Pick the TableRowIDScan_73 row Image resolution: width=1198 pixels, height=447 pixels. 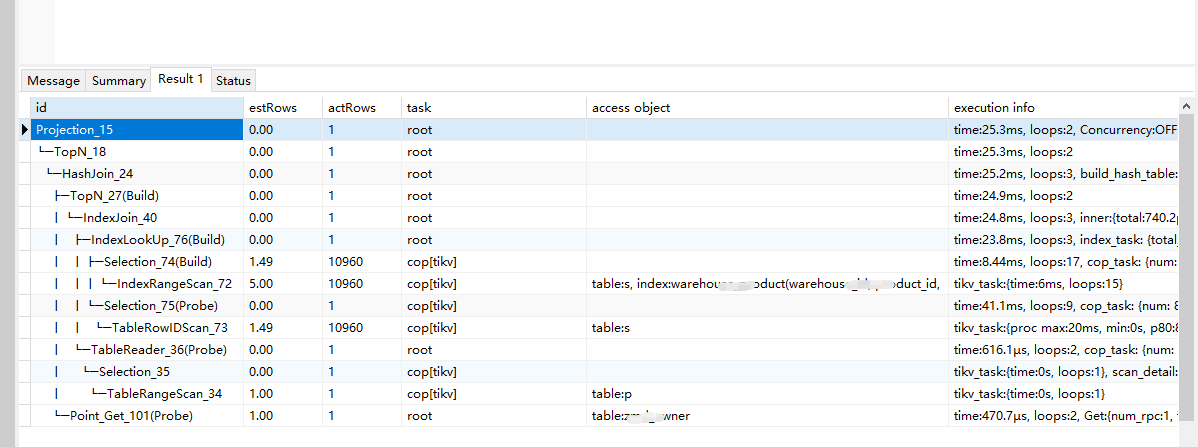coord(170,328)
